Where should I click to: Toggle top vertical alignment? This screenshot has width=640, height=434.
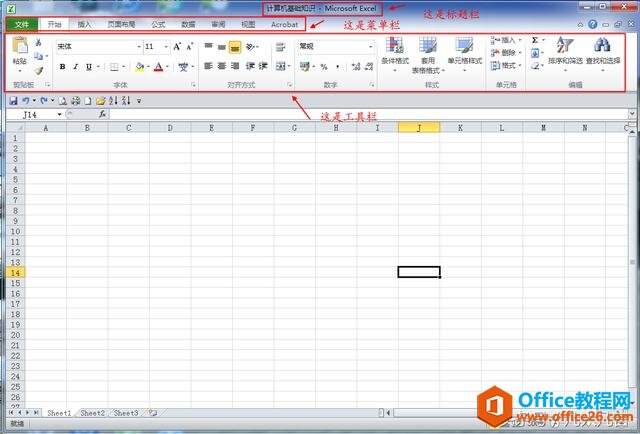(208, 47)
